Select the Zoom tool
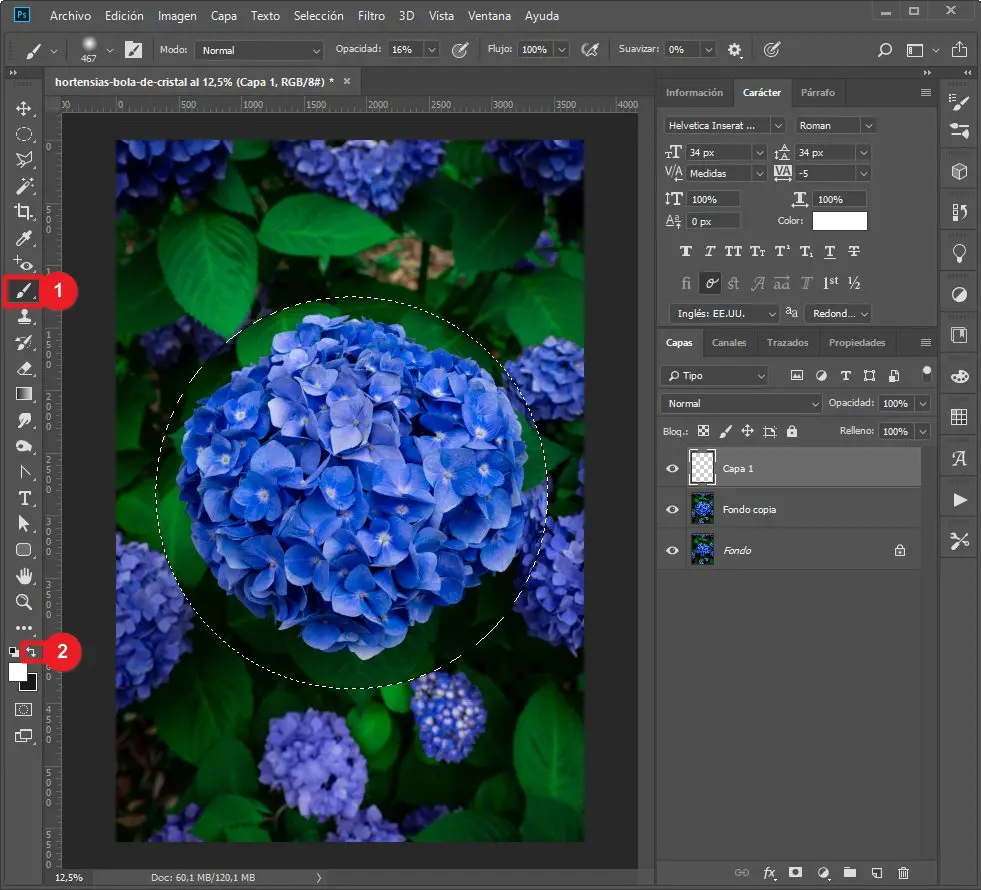The height and width of the screenshot is (890, 981). pyautogui.click(x=24, y=602)
